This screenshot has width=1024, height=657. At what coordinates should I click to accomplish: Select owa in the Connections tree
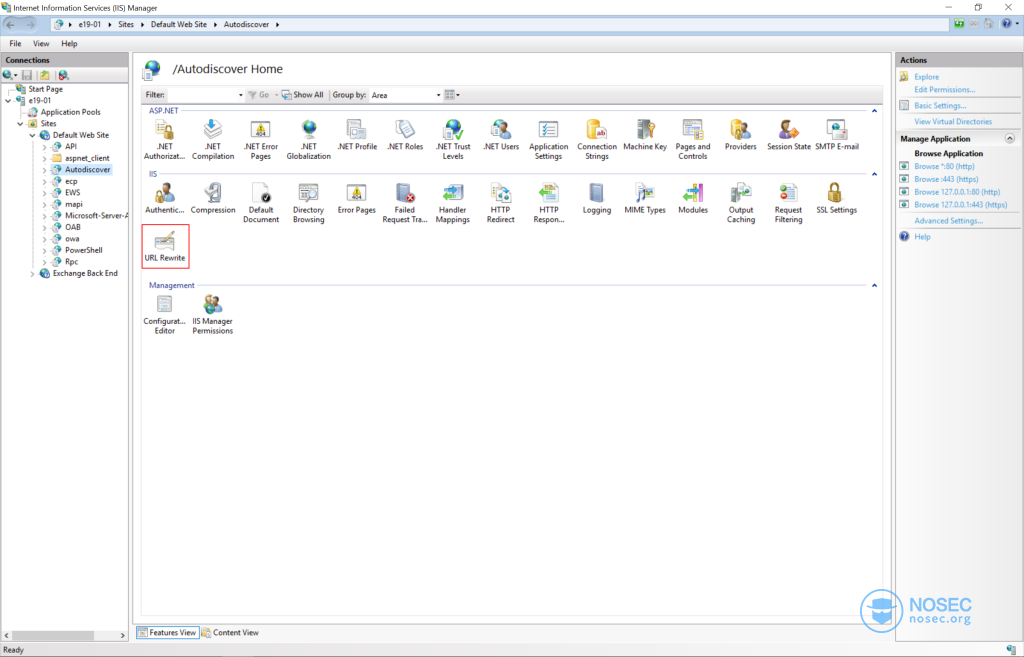pos(72,239)
